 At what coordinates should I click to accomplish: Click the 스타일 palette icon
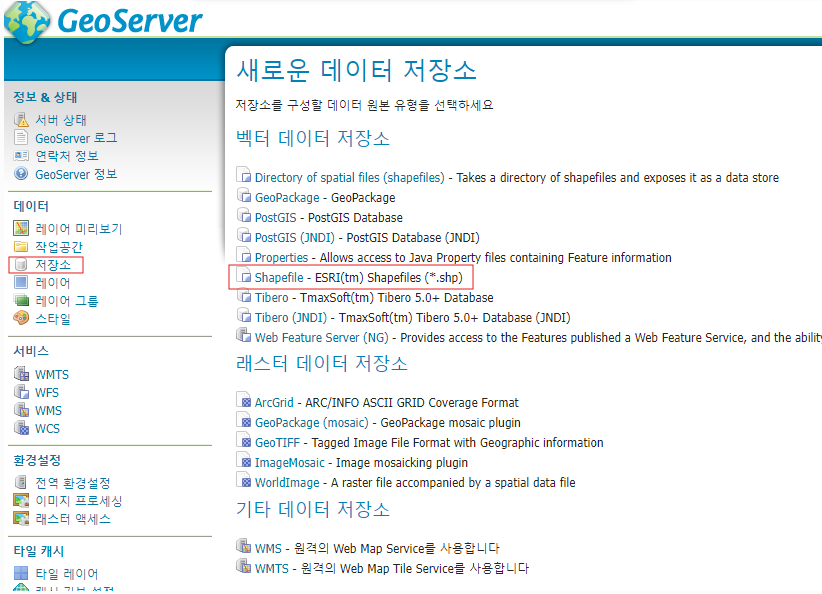21,318
